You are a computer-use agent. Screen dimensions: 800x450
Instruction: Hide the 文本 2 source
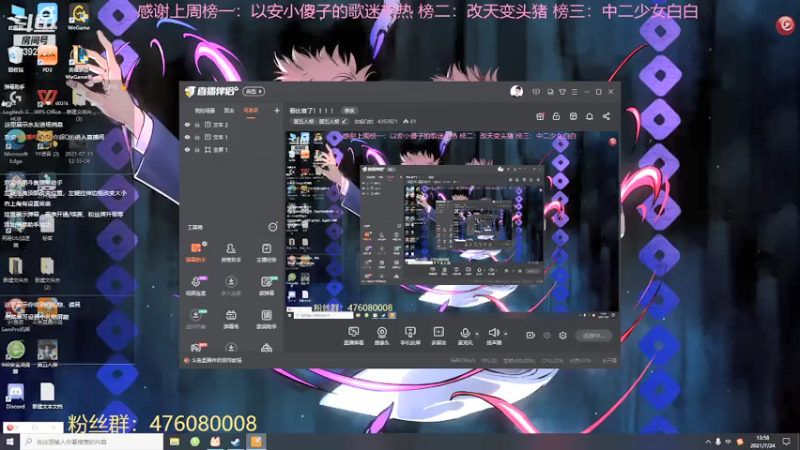point(187,124)
